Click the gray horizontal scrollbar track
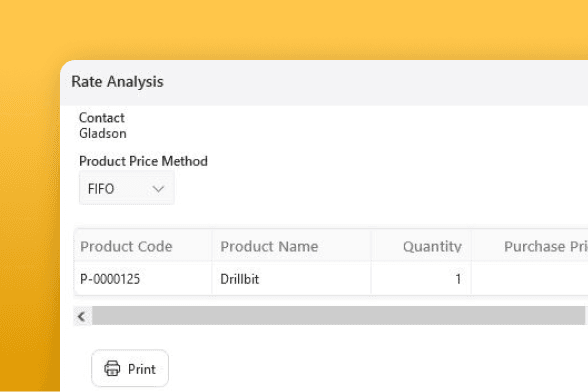This screenshot has width=588, height=392. (x=338, y=315)
